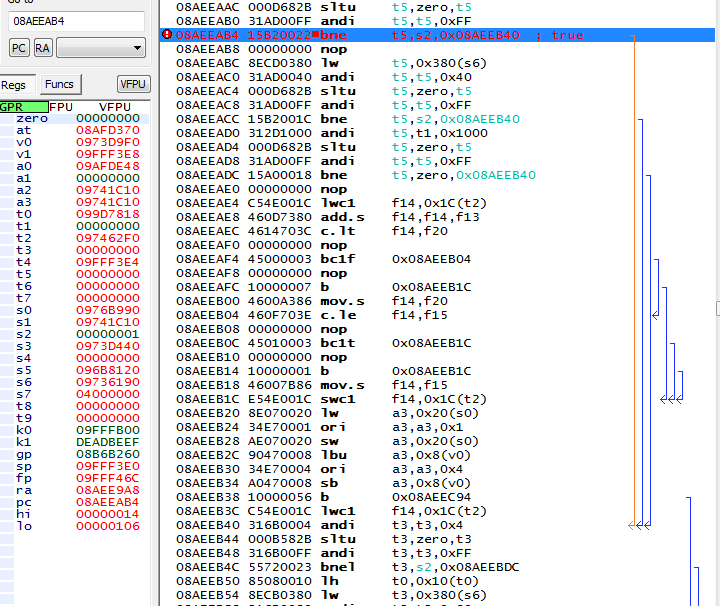Click the branch target 0x08AEEC94 operand
Screen dimensions: 720x606
[432, 497]
